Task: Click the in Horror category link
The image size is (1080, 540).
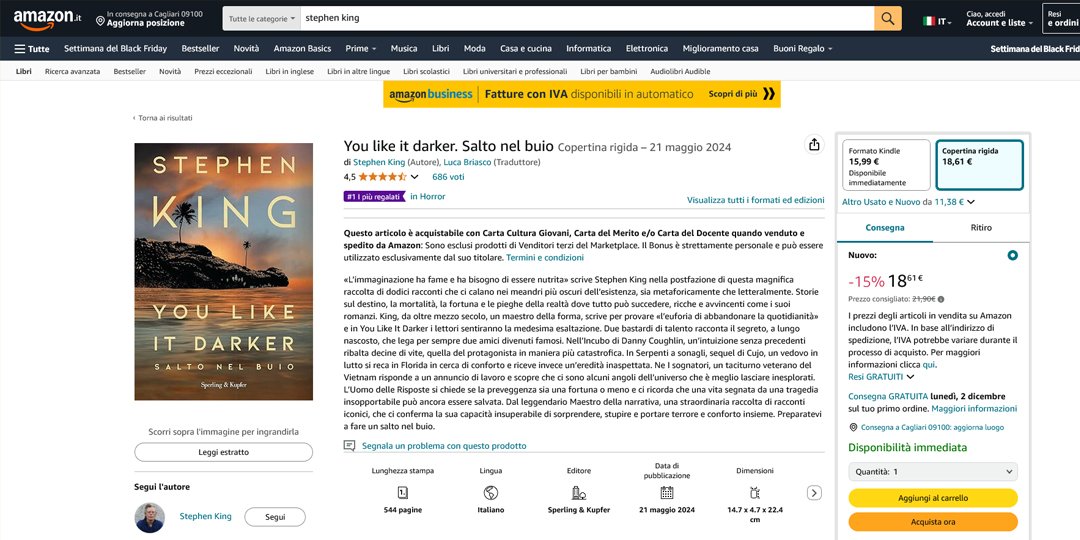Action: 428,197
